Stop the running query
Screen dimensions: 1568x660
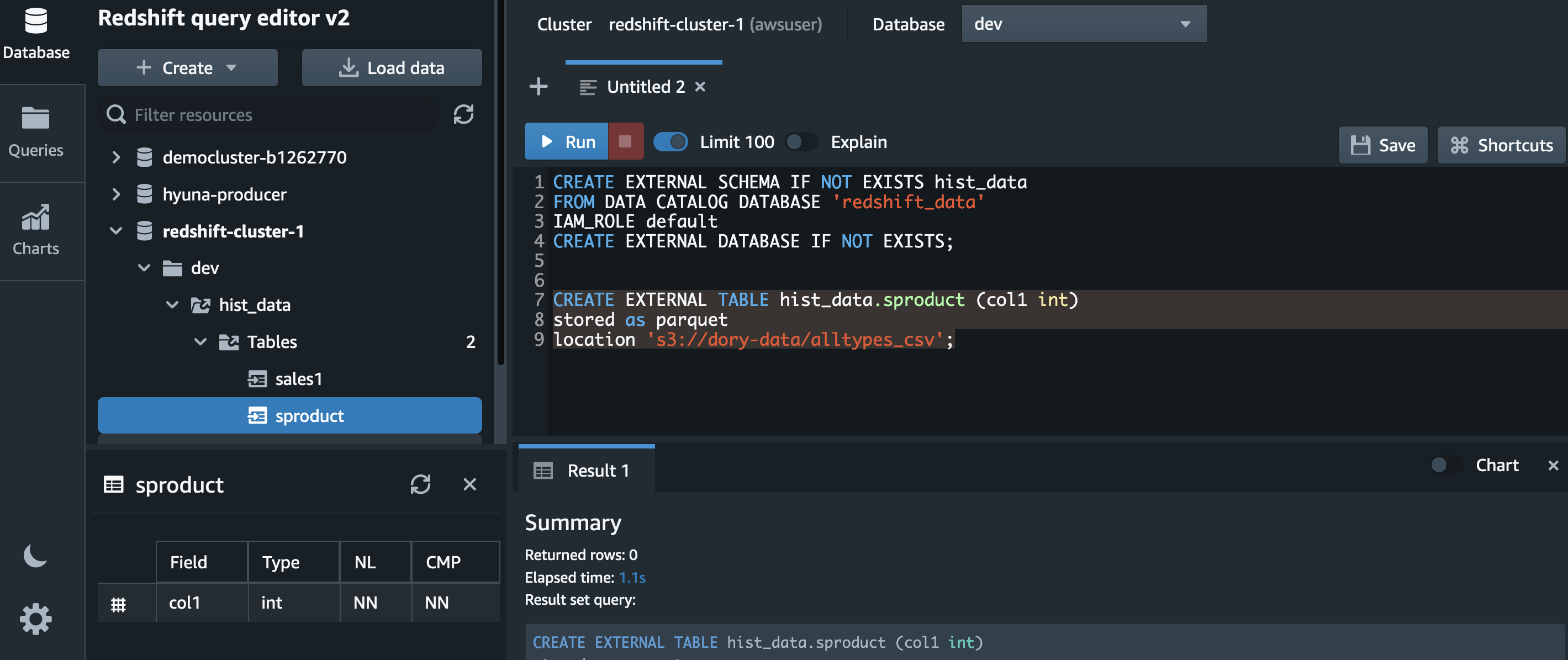click(625, 142)
